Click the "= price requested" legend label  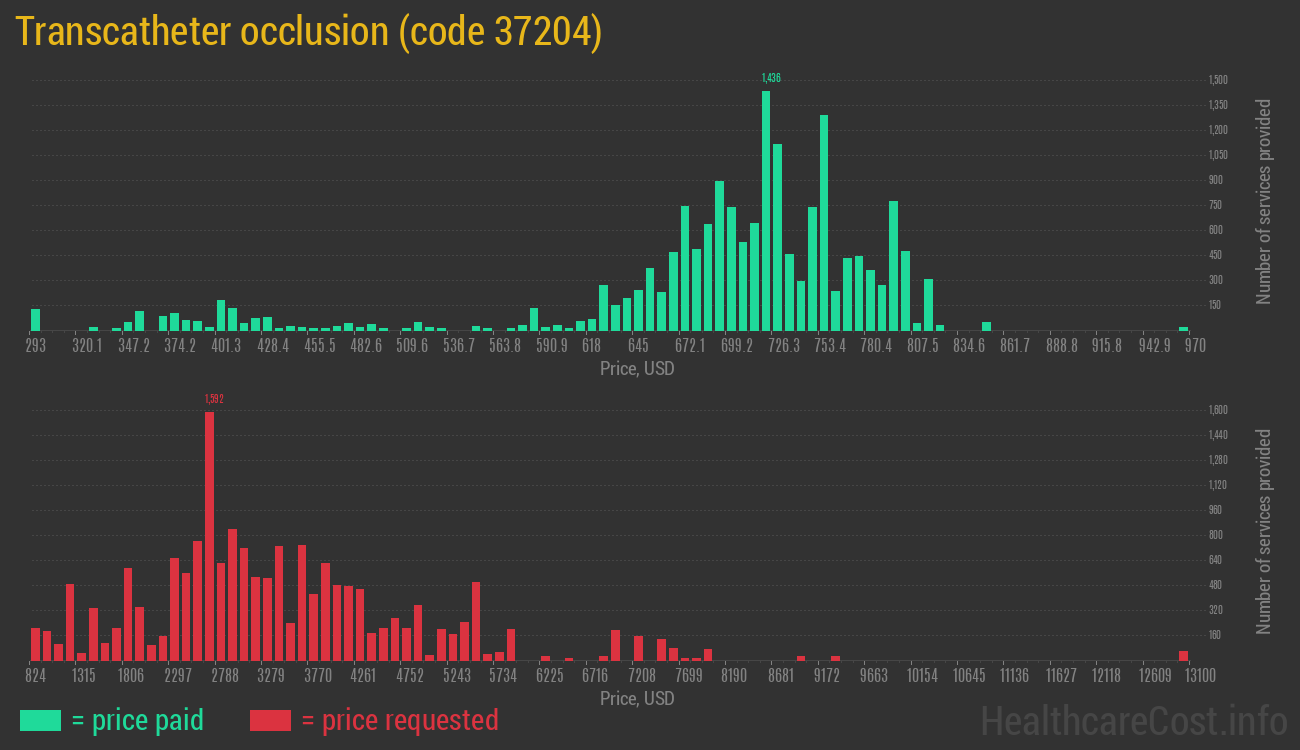[x=399, y=720]
